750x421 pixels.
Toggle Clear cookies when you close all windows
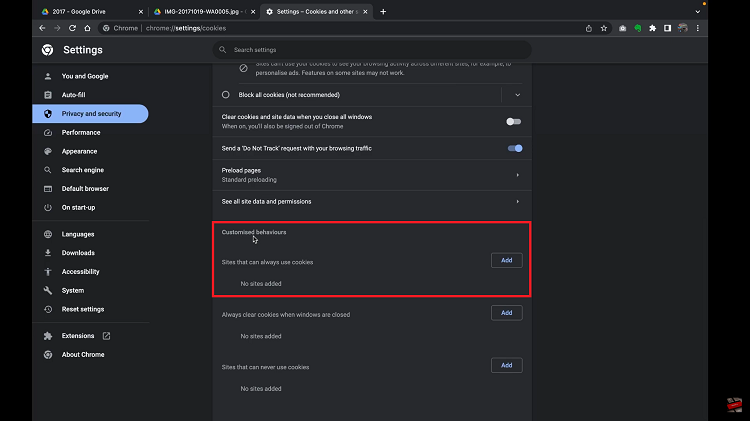coord(514,122)
